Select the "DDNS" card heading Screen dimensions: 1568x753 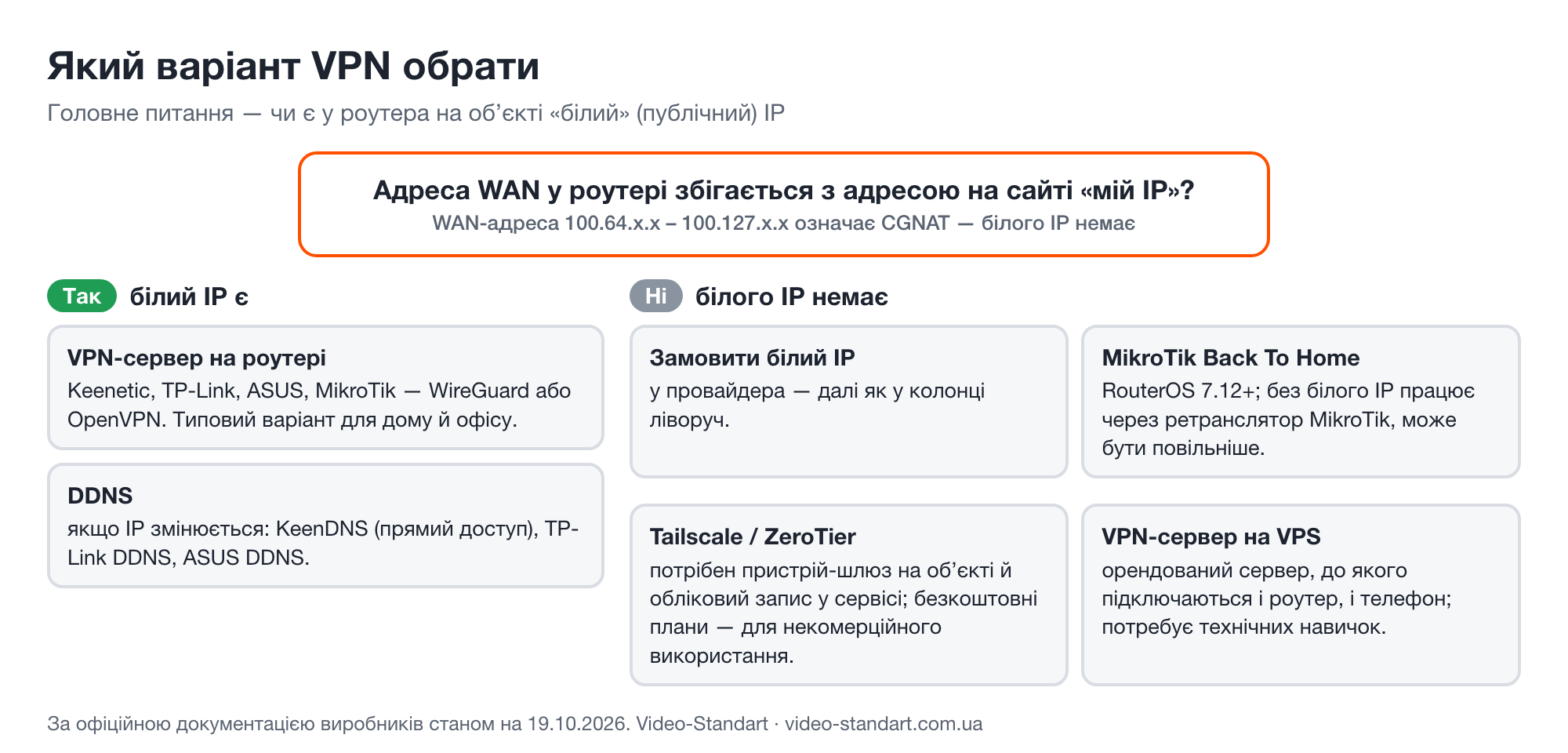point(100,496)
